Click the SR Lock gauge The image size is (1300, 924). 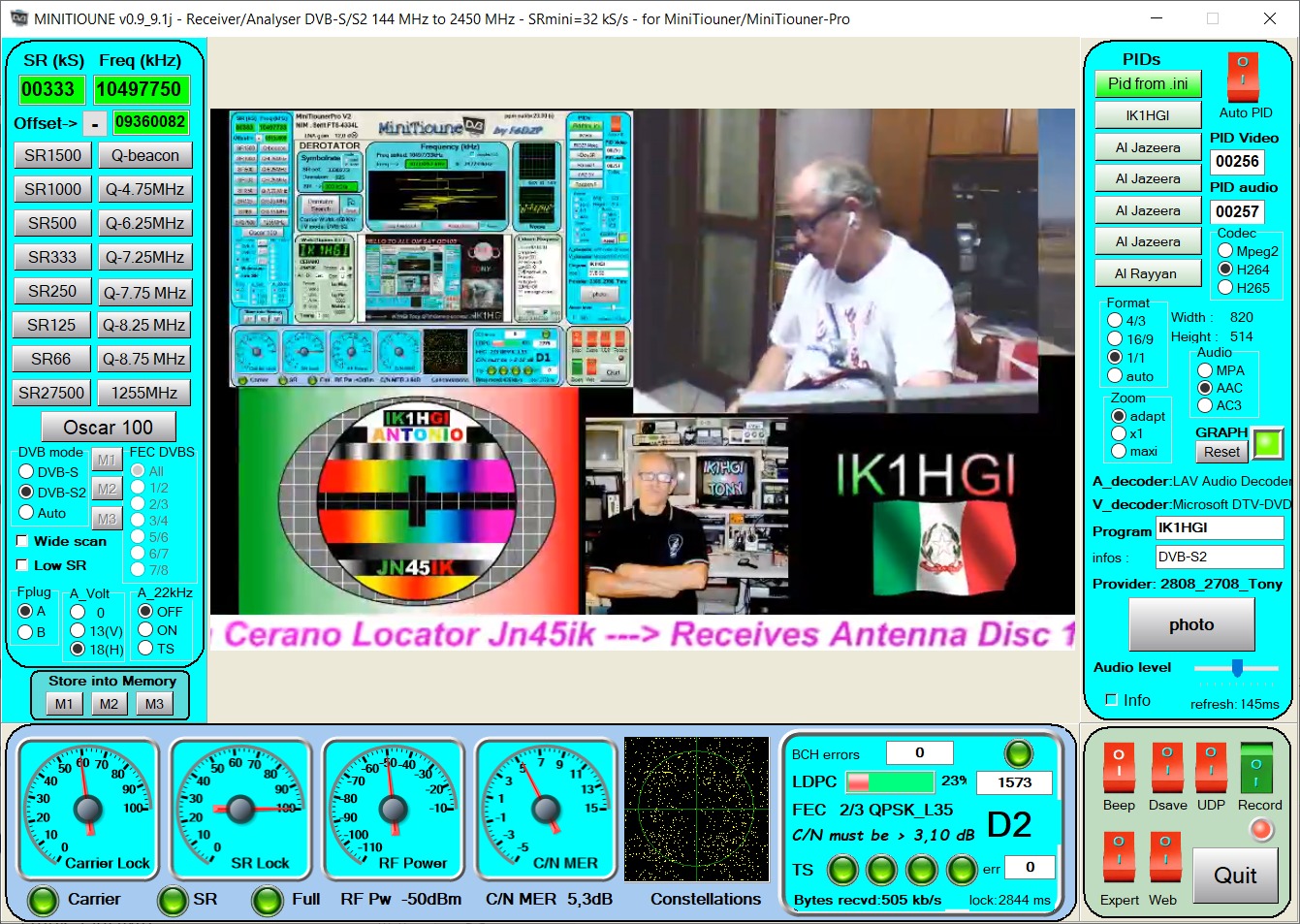tap(239, 809)
